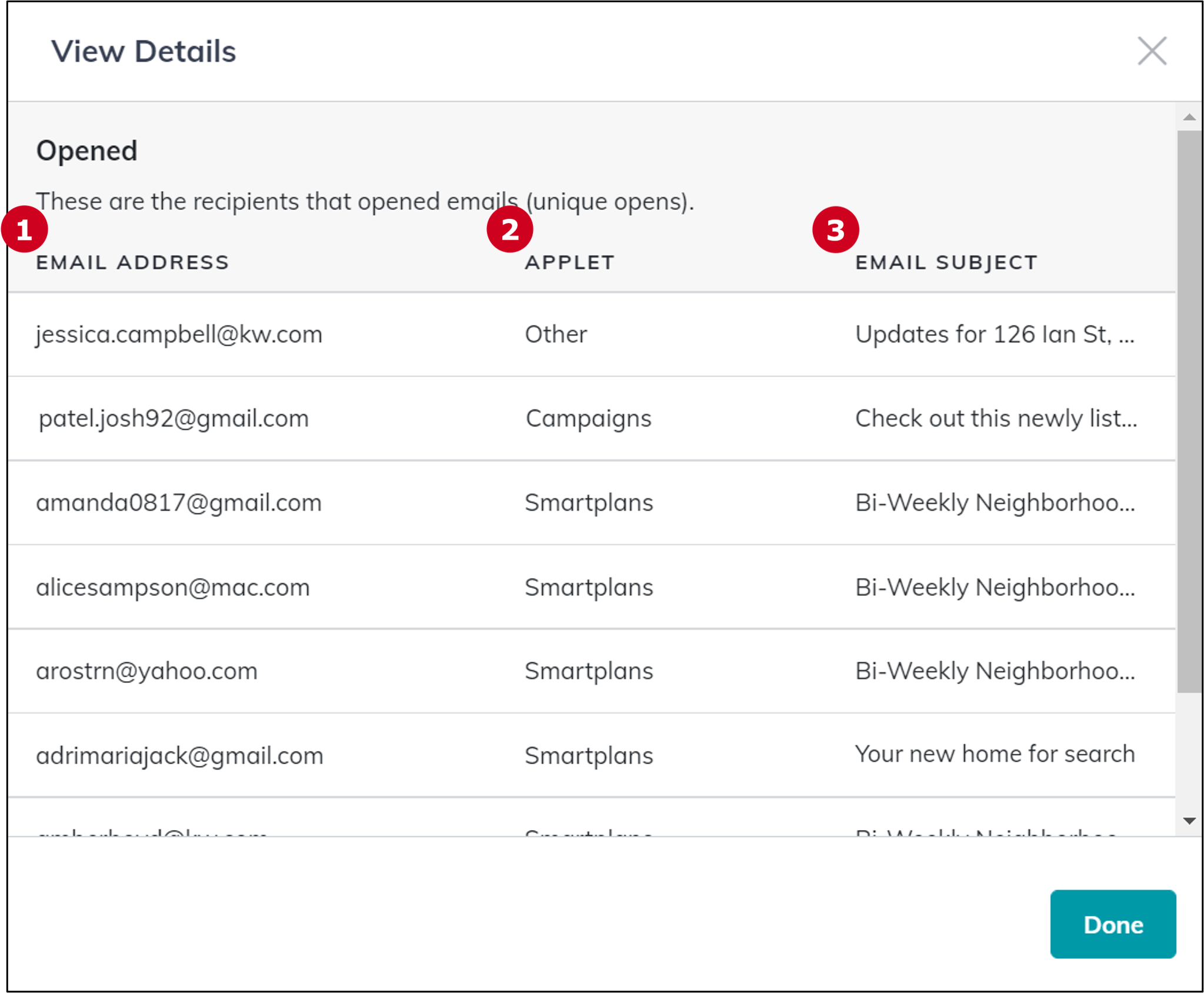Click Smartplans in the amanda0817 row

[x=589, y=503]
